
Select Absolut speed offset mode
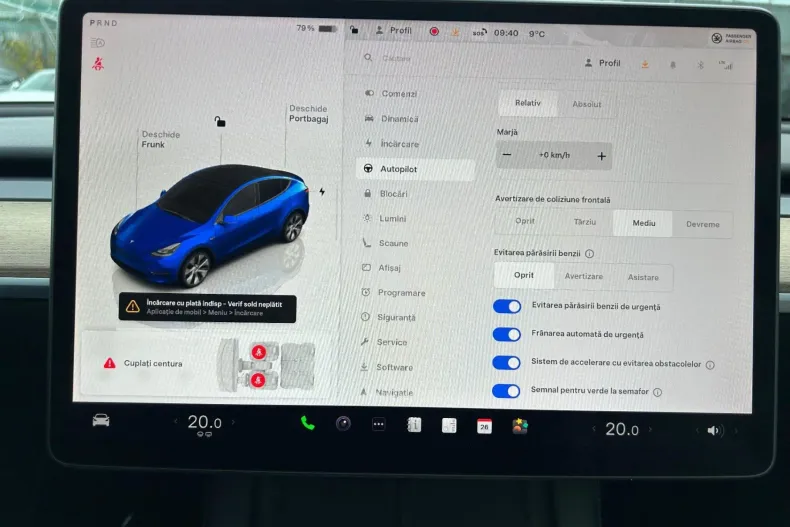[x=587, y=104]
